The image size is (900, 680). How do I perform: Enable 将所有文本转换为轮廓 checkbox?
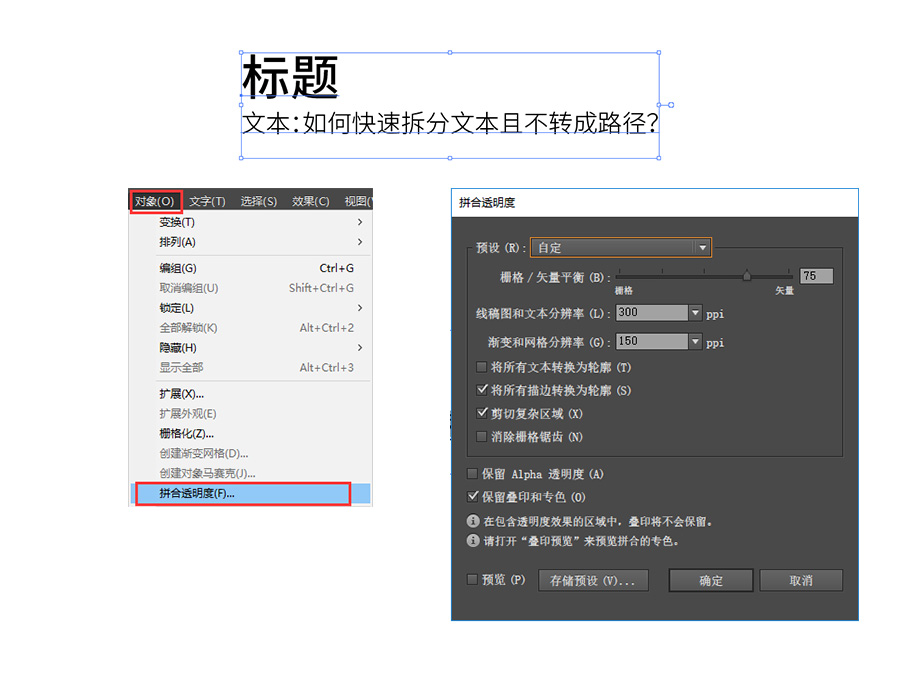(482, 367)
